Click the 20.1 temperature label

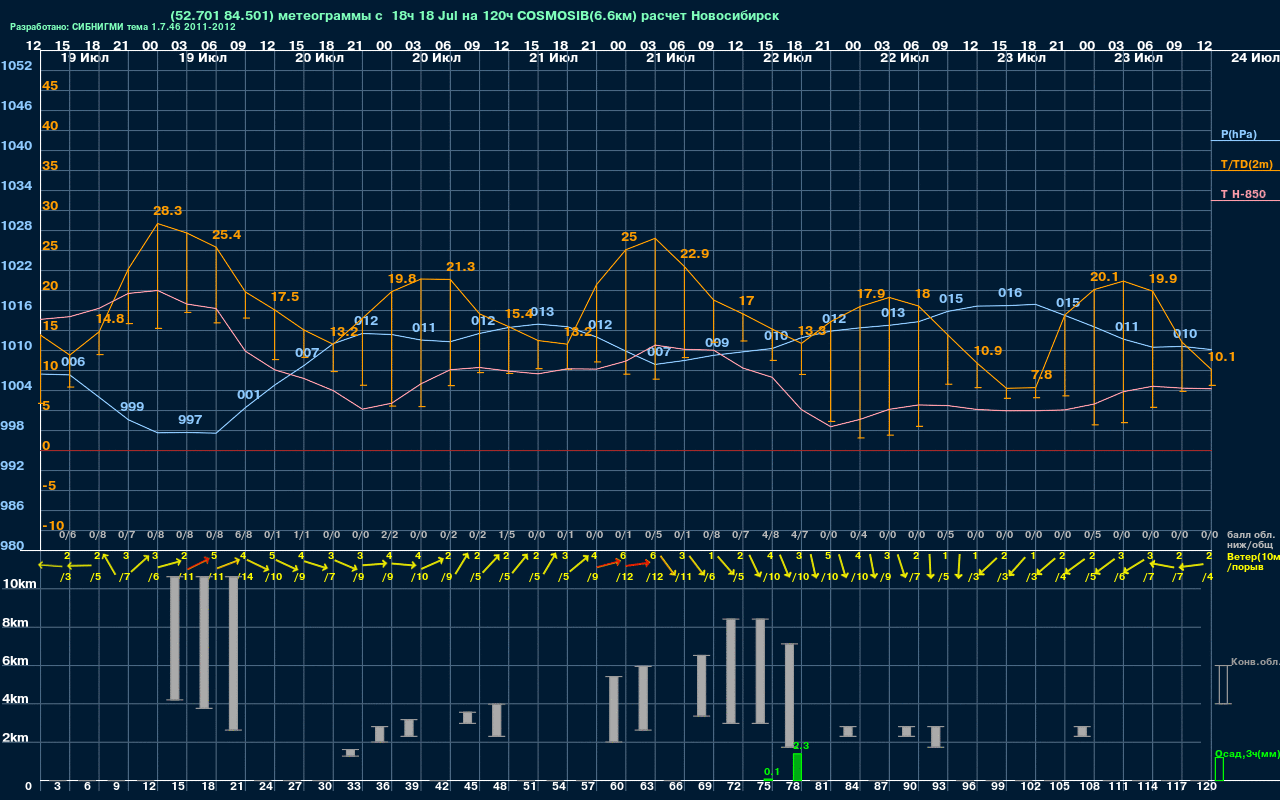click(x=1104, y=277)
